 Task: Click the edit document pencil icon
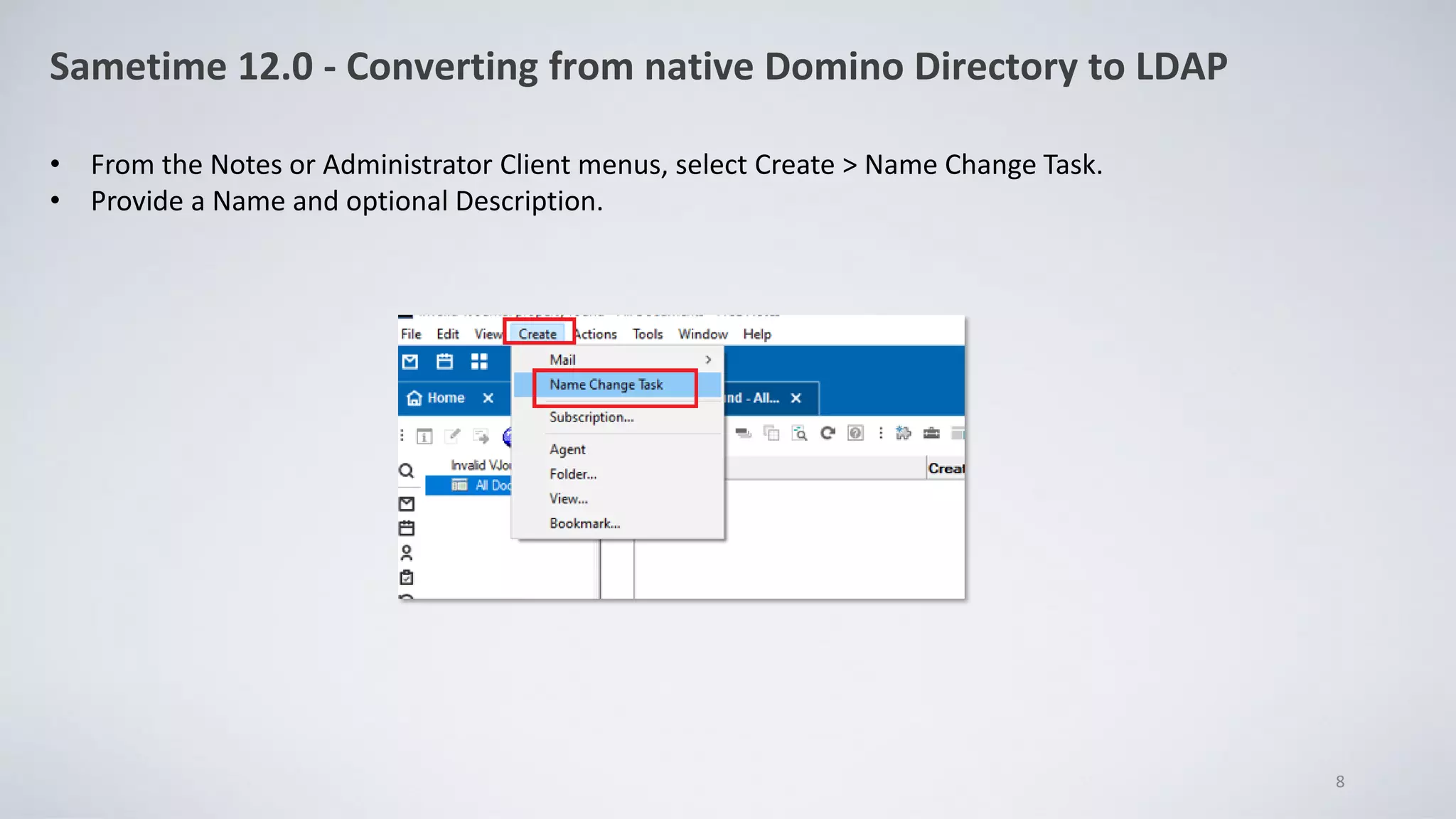[x=452, y=435]
